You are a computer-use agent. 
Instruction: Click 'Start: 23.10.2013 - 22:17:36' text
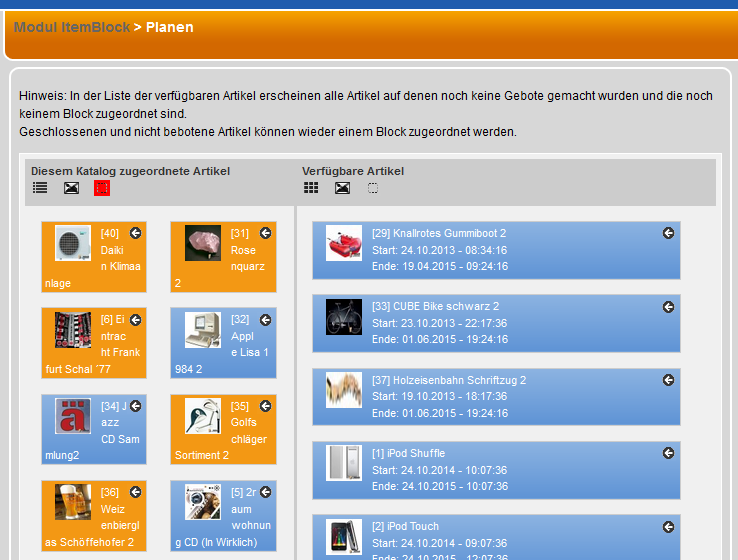(440, 323)
